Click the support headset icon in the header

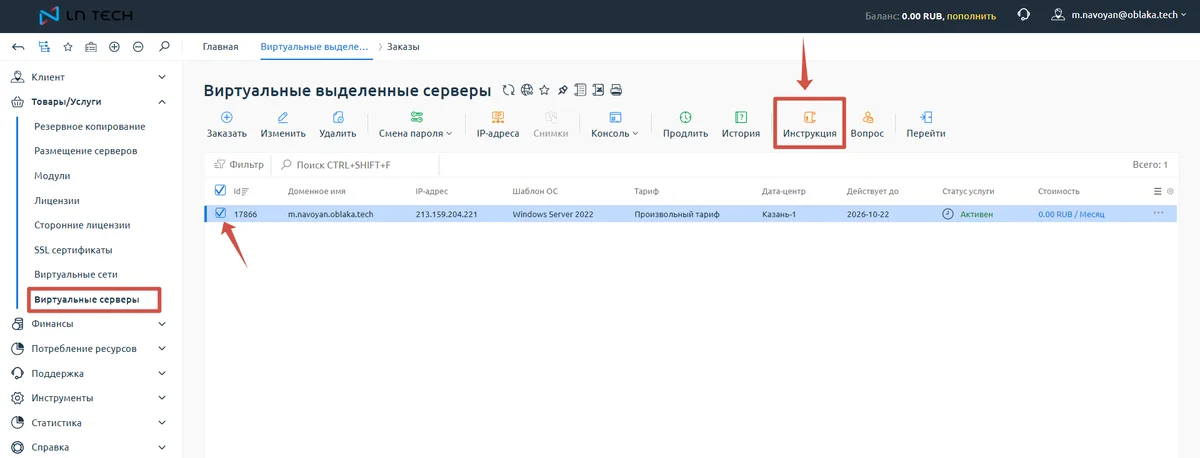[1023, 15]
